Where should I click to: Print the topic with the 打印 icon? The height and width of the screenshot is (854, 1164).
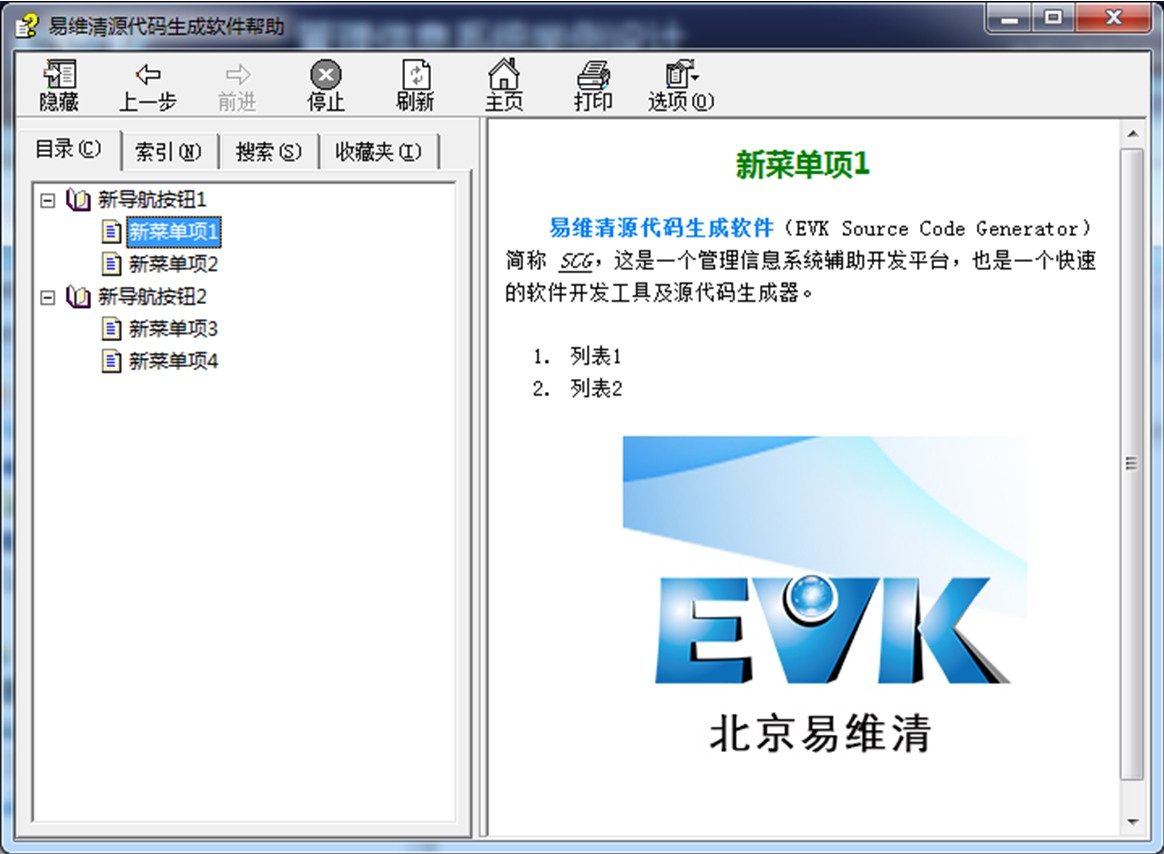(x=593, y=74)
